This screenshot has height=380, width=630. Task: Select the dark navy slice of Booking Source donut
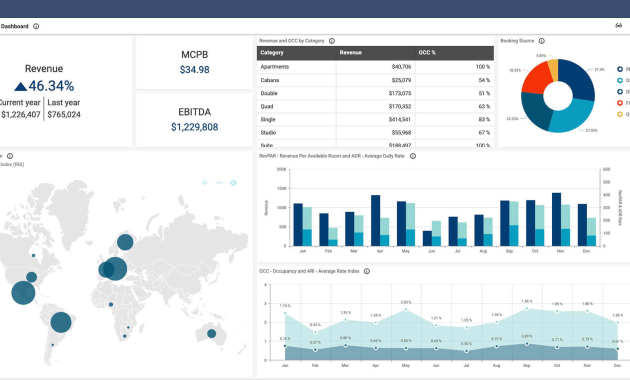pyautogui.click(x=578, y=80)
